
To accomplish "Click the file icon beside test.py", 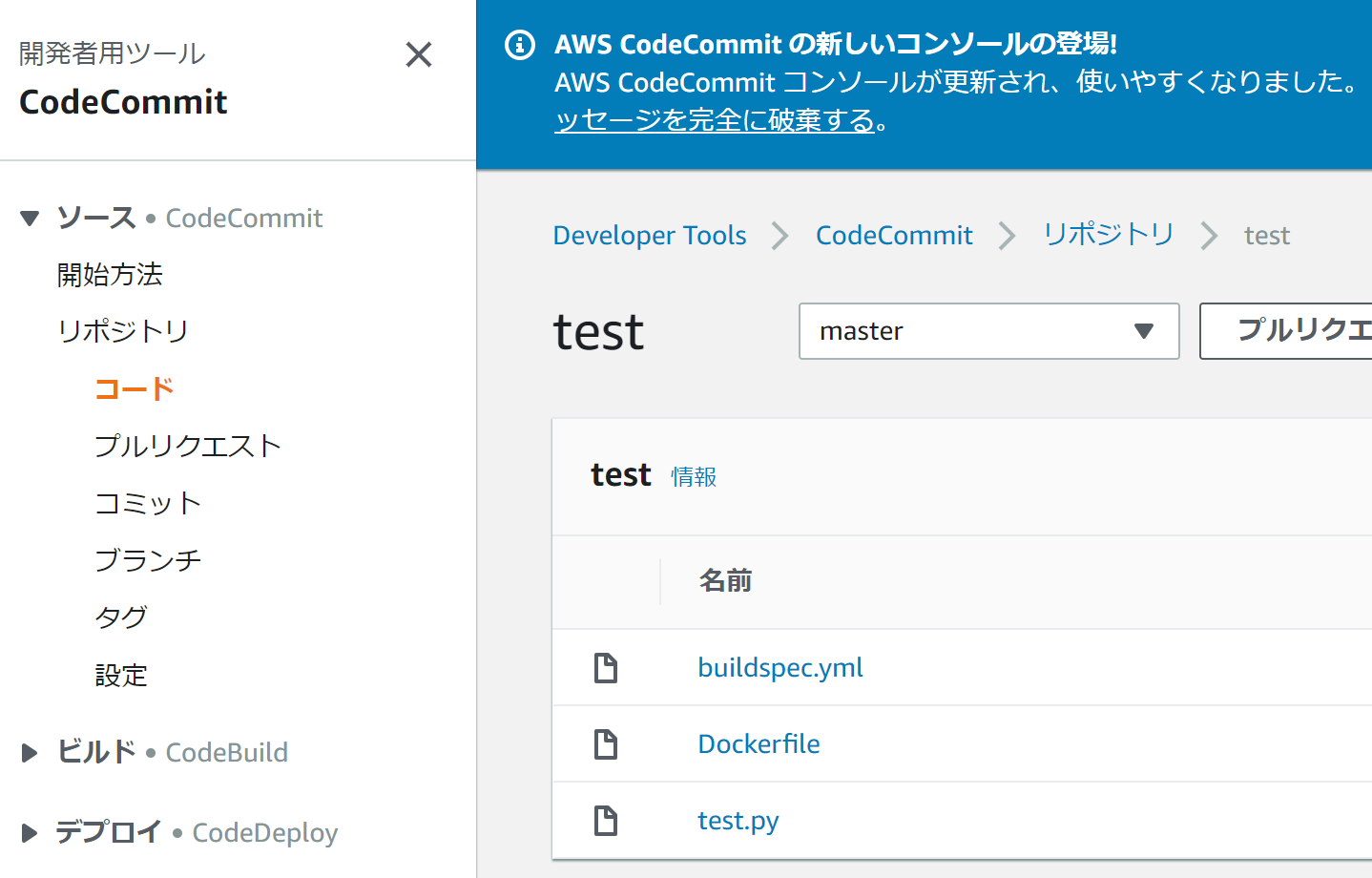I will pyautogui.click(x=607, y=820).
